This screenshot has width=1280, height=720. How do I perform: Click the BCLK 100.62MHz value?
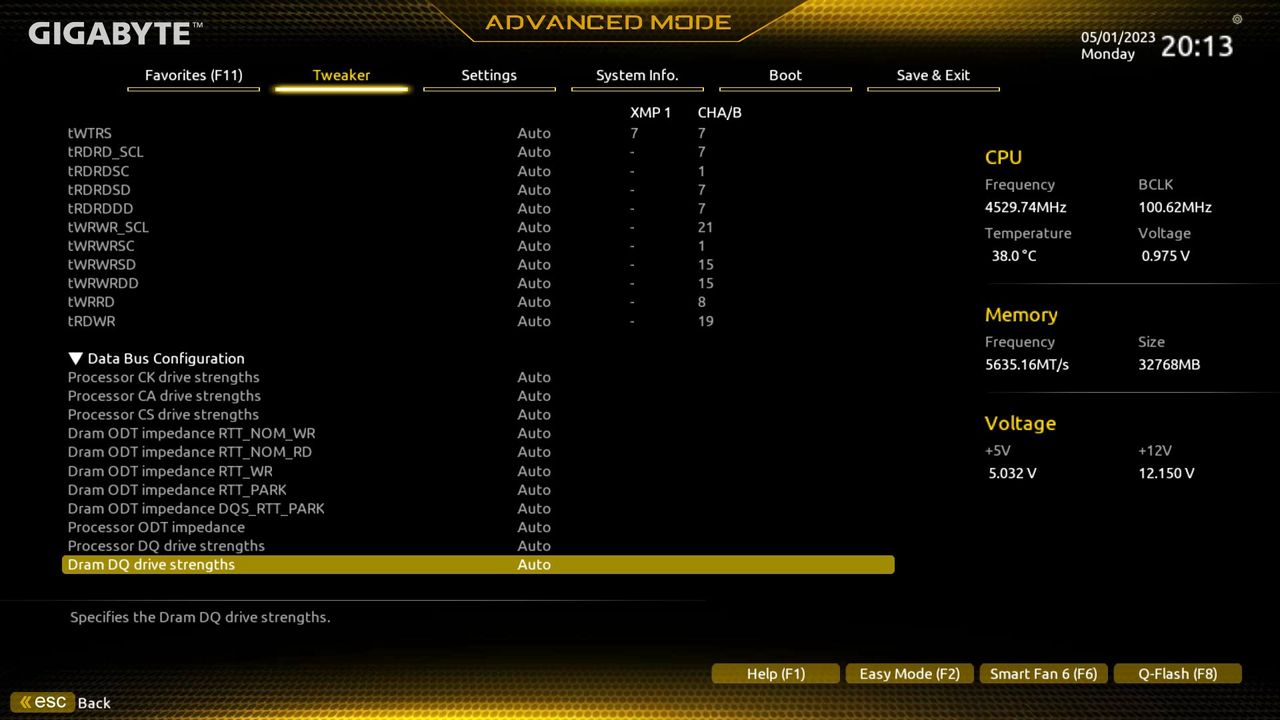(1174, 208)
